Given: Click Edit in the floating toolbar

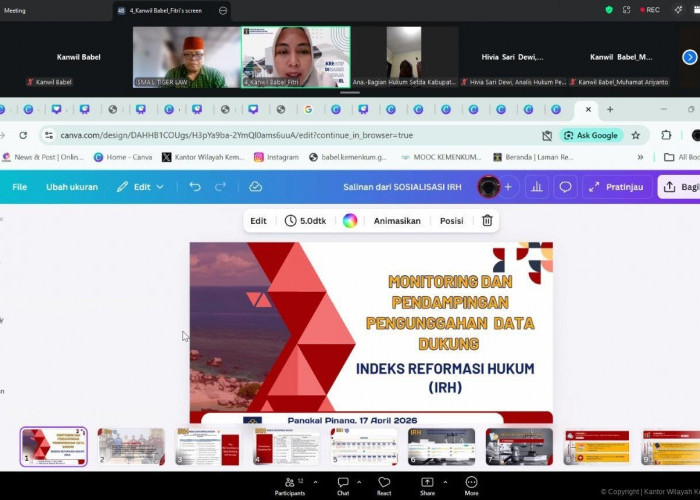Looking at the screenshot, I should click(x=258, y=221).
